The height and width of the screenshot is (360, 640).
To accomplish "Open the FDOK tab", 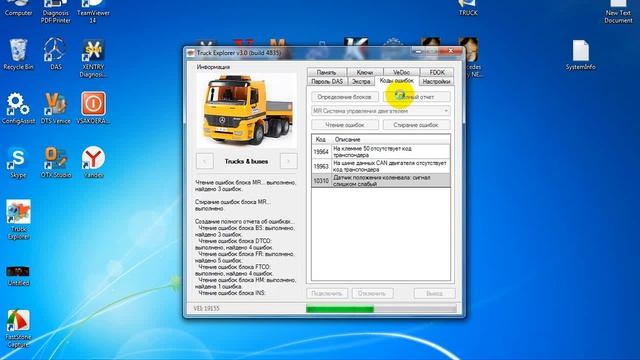I will point(437,72).
